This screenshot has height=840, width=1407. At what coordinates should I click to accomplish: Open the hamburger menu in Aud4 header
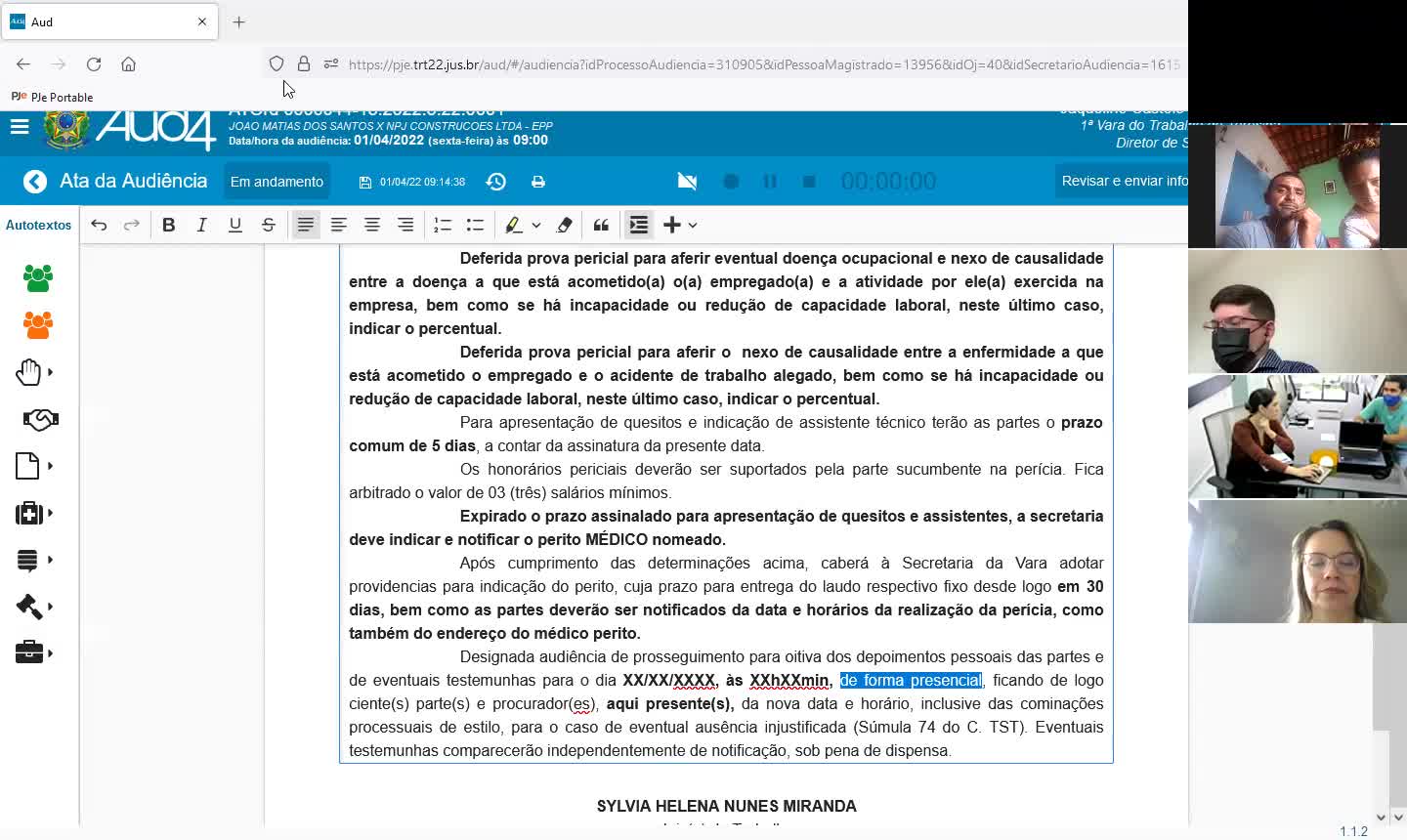(20, 127)
